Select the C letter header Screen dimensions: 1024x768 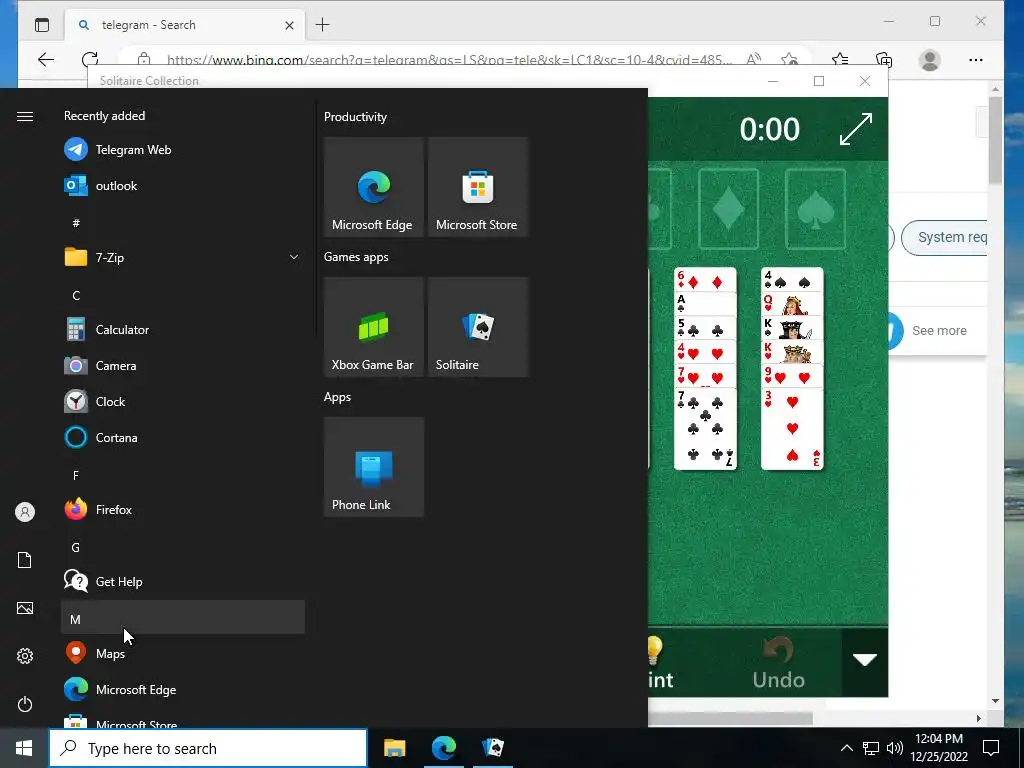tap(76, 295)
